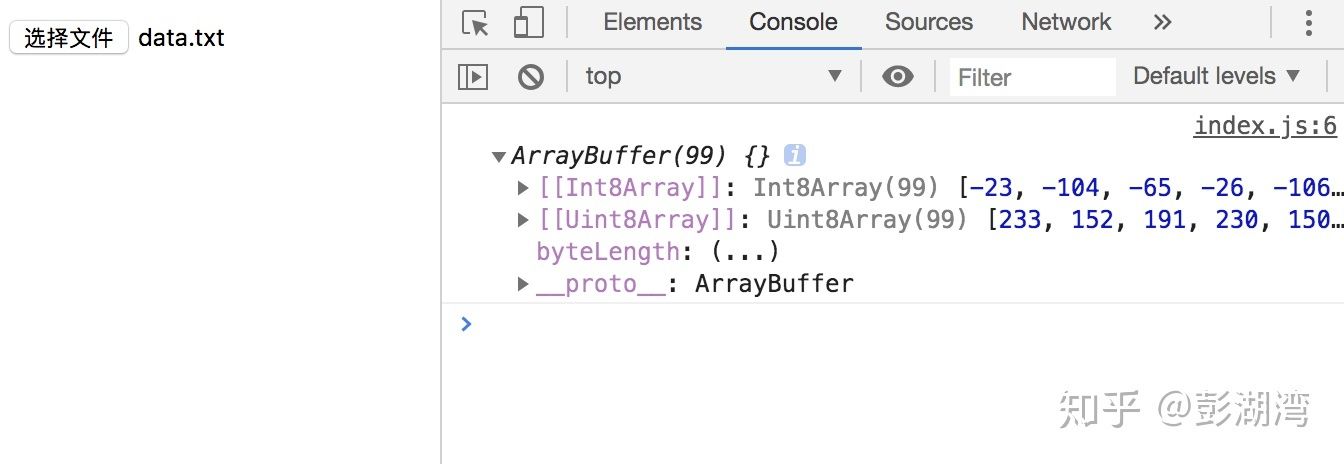Toggle the device toolbar icon
This screenshot has width=1344, height=464.
coord(527,23)
